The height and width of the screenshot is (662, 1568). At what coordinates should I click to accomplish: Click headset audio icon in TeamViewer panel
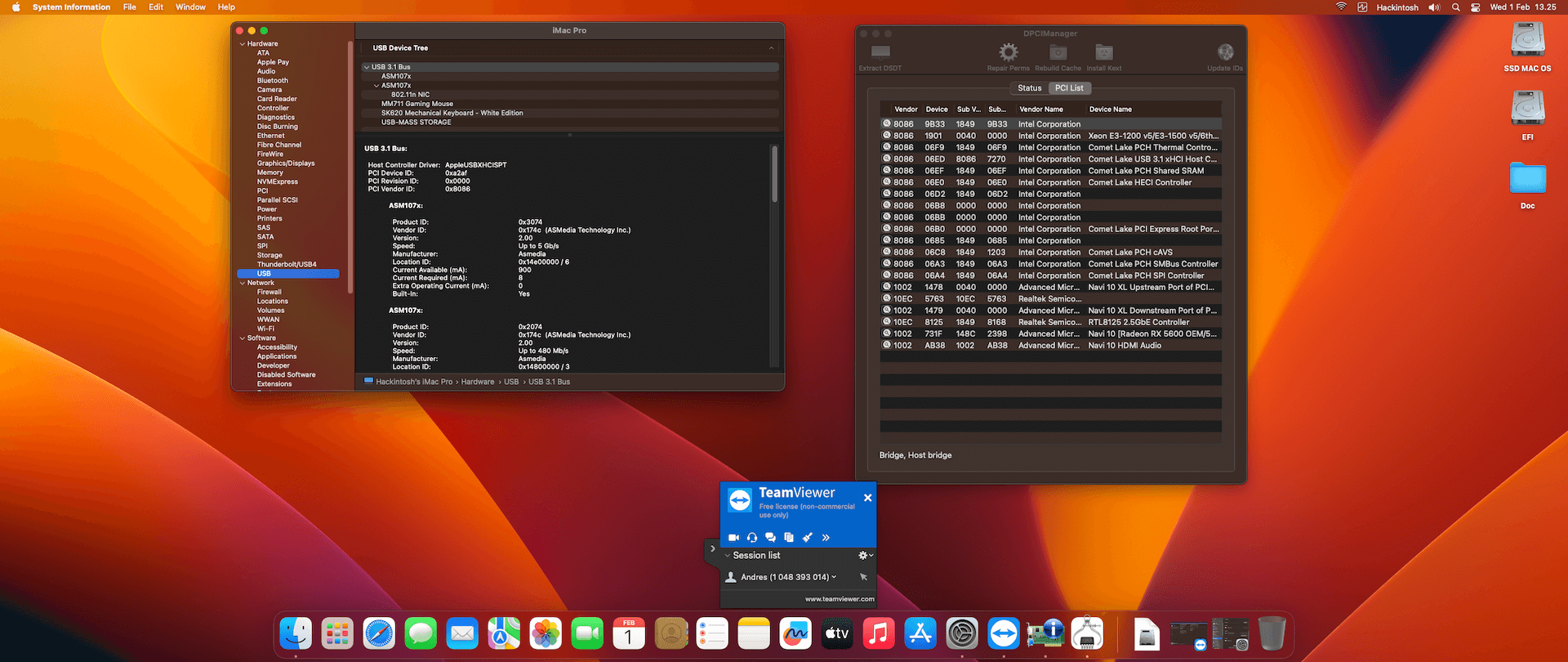tap(752, 538)
